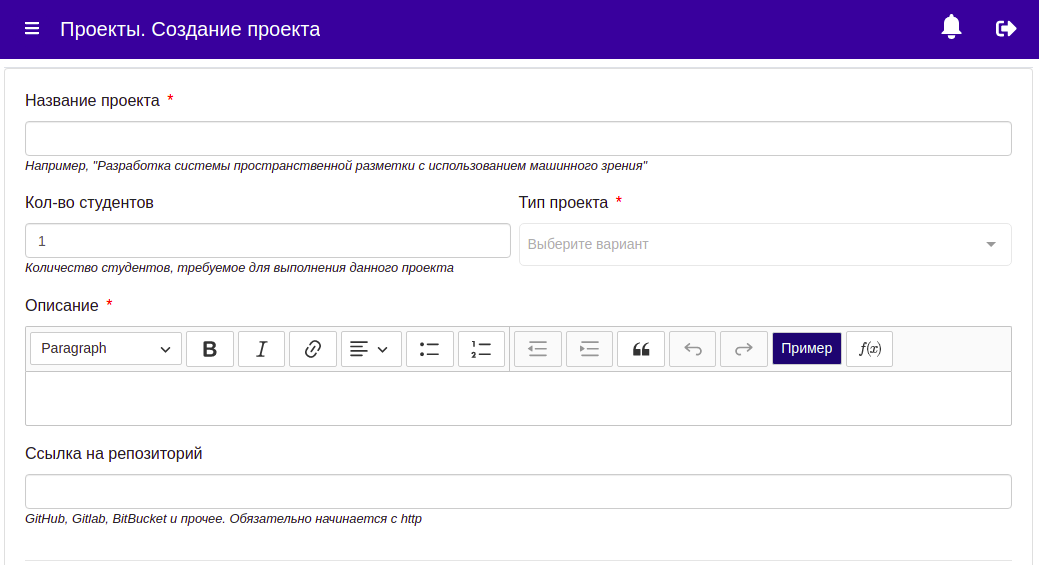Insert a block quote
Screen dimensions: 1039x565
coord(641,349)
